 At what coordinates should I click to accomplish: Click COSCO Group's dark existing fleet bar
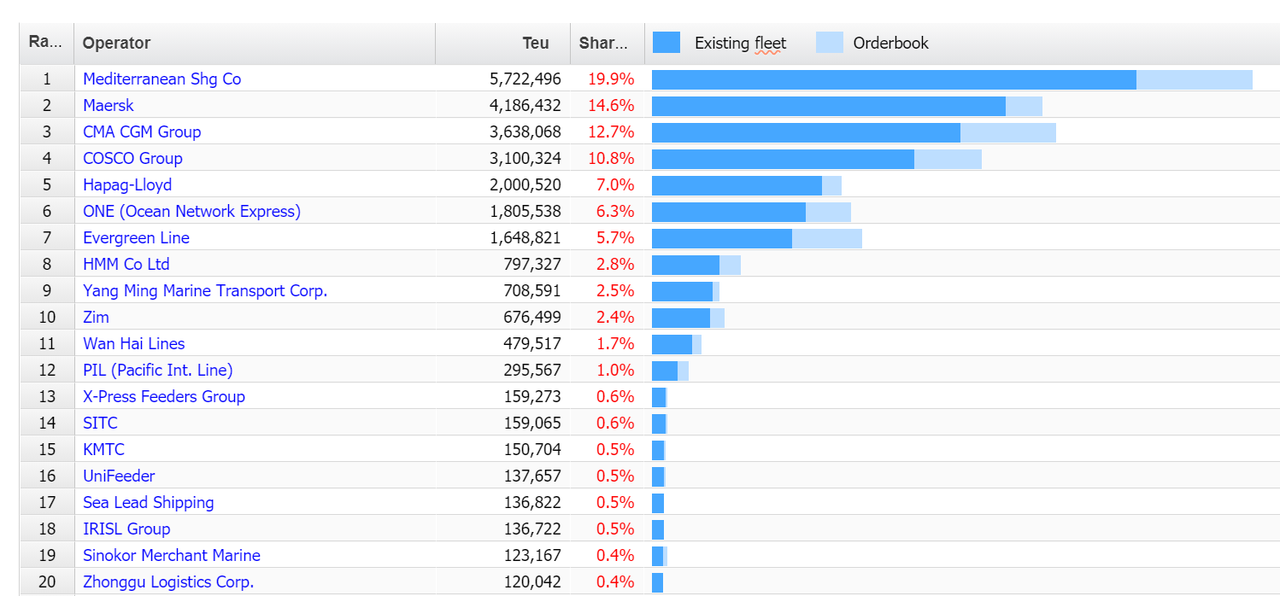pos(783,159)
